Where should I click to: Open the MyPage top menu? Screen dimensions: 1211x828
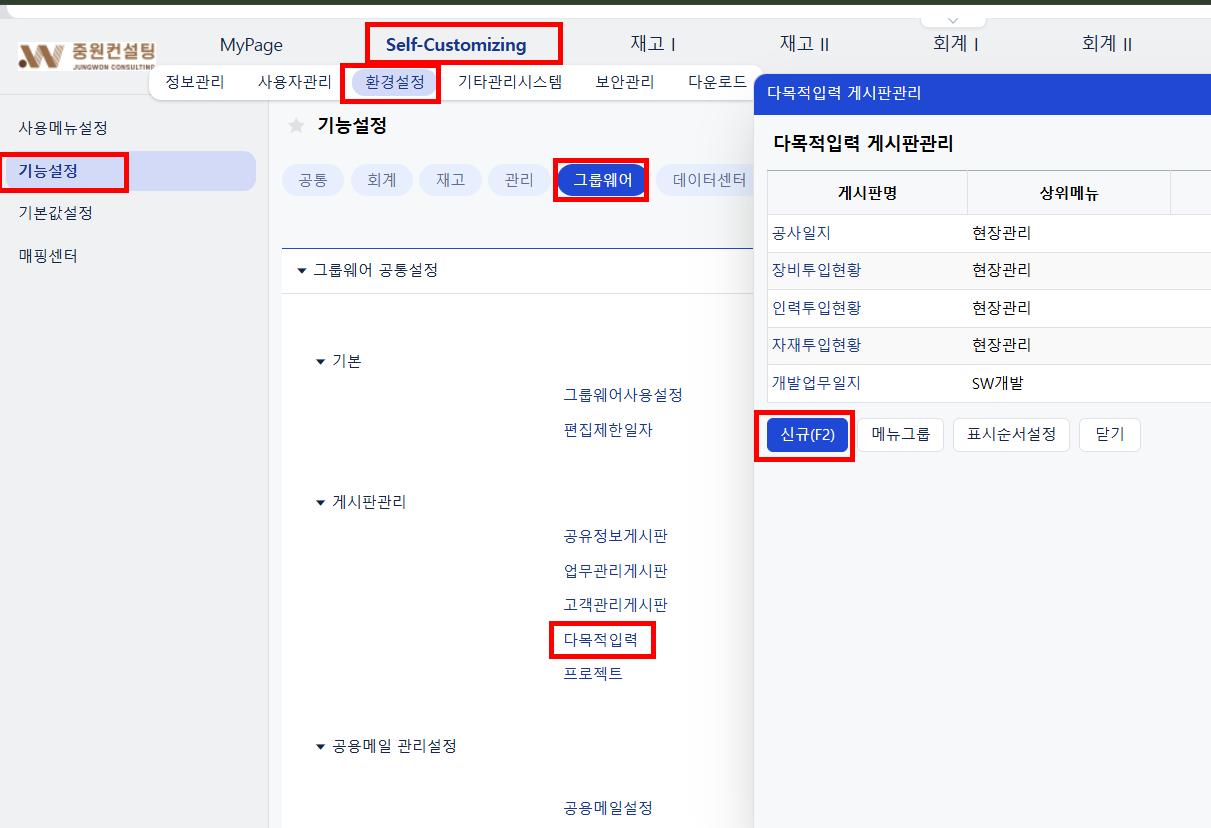(x=251, y=45)
